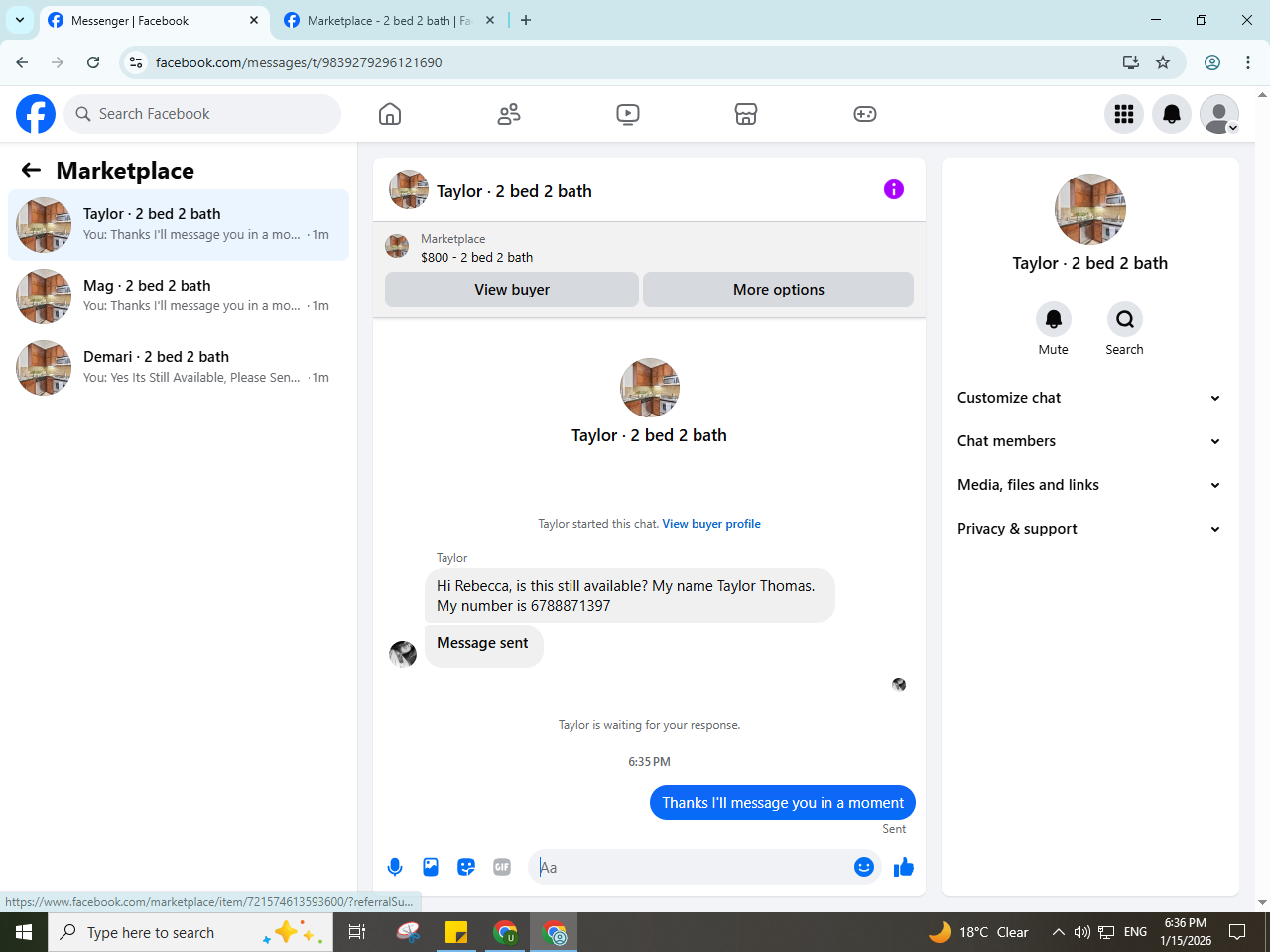Select the Thanks I'll message you bubble
This screenshot has width=1270, height=952.
click(783, 803)
